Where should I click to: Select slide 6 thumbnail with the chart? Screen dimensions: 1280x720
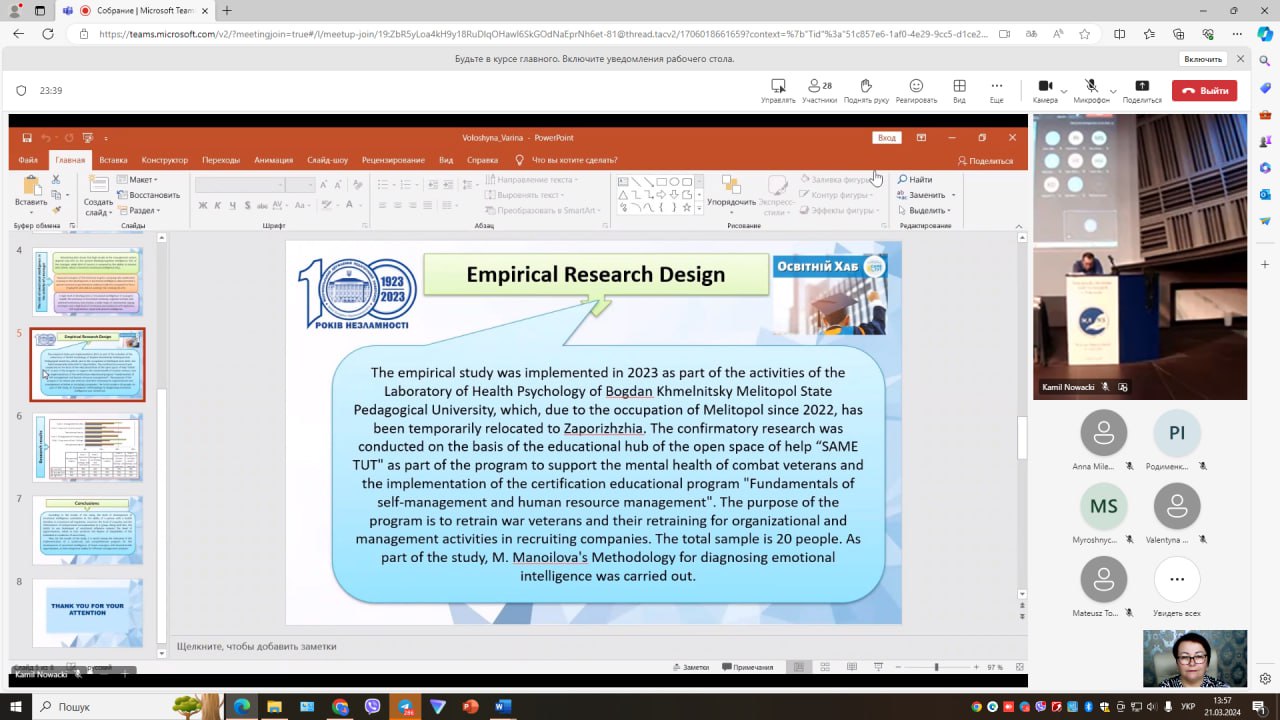click(x=88, y=447)
